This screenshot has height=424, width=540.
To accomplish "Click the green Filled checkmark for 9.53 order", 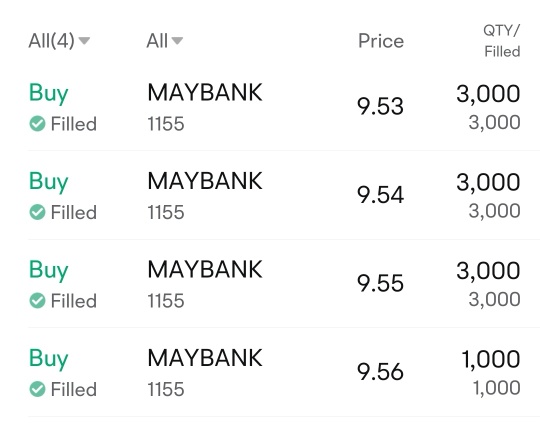I will [x=37, y=124].
